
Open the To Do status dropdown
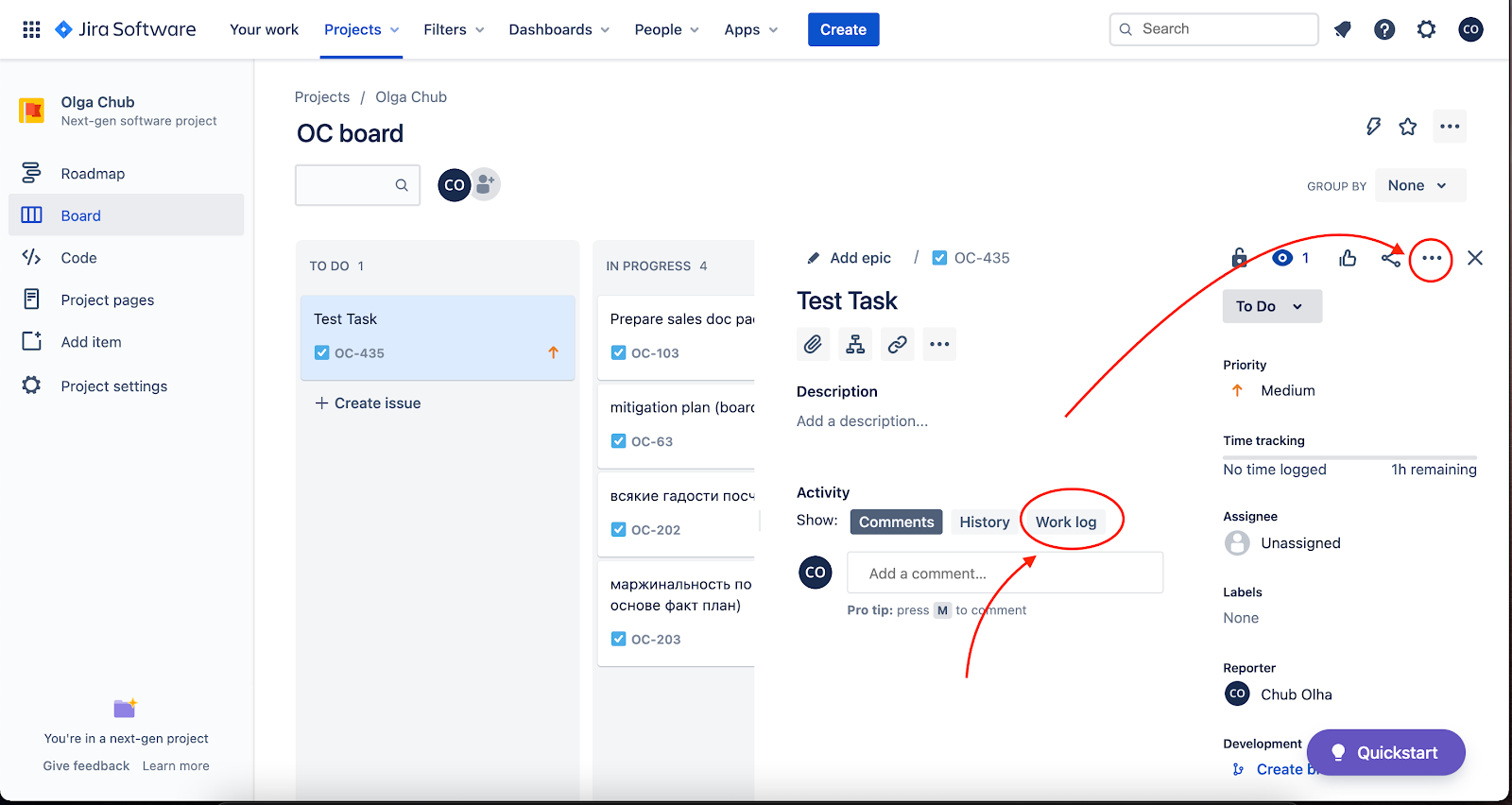[x=1271, y=306]
